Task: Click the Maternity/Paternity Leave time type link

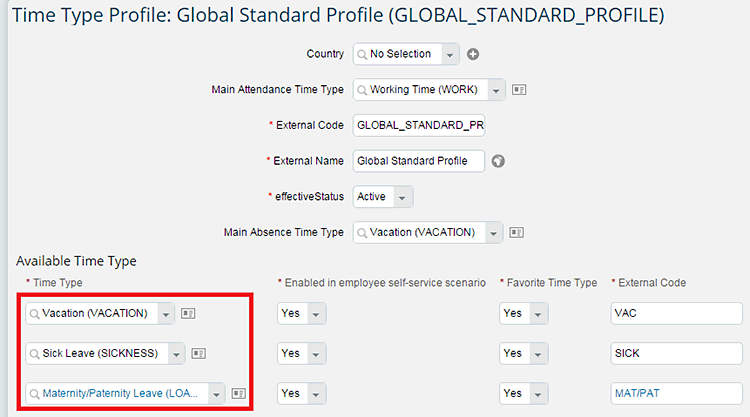Action: click(120, 394)
